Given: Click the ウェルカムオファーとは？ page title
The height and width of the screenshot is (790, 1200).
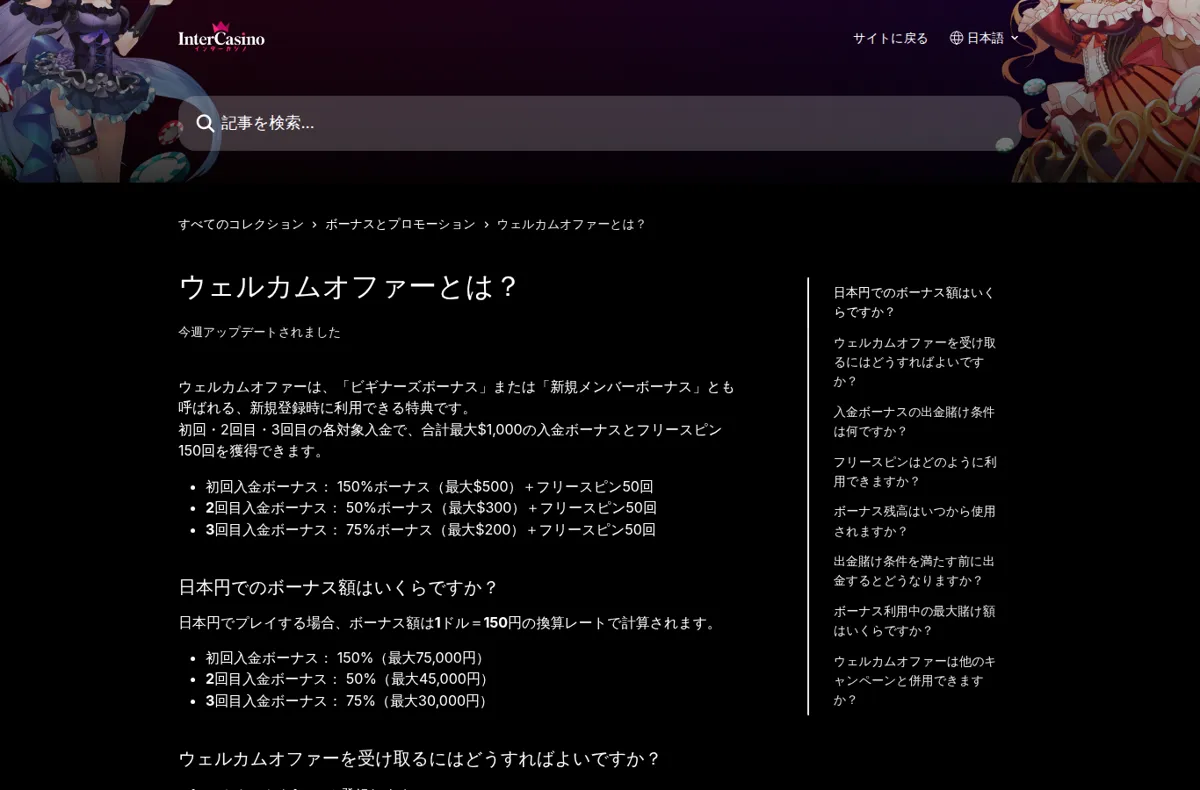Looking at the screenshot, I should [x=349, y=287].
